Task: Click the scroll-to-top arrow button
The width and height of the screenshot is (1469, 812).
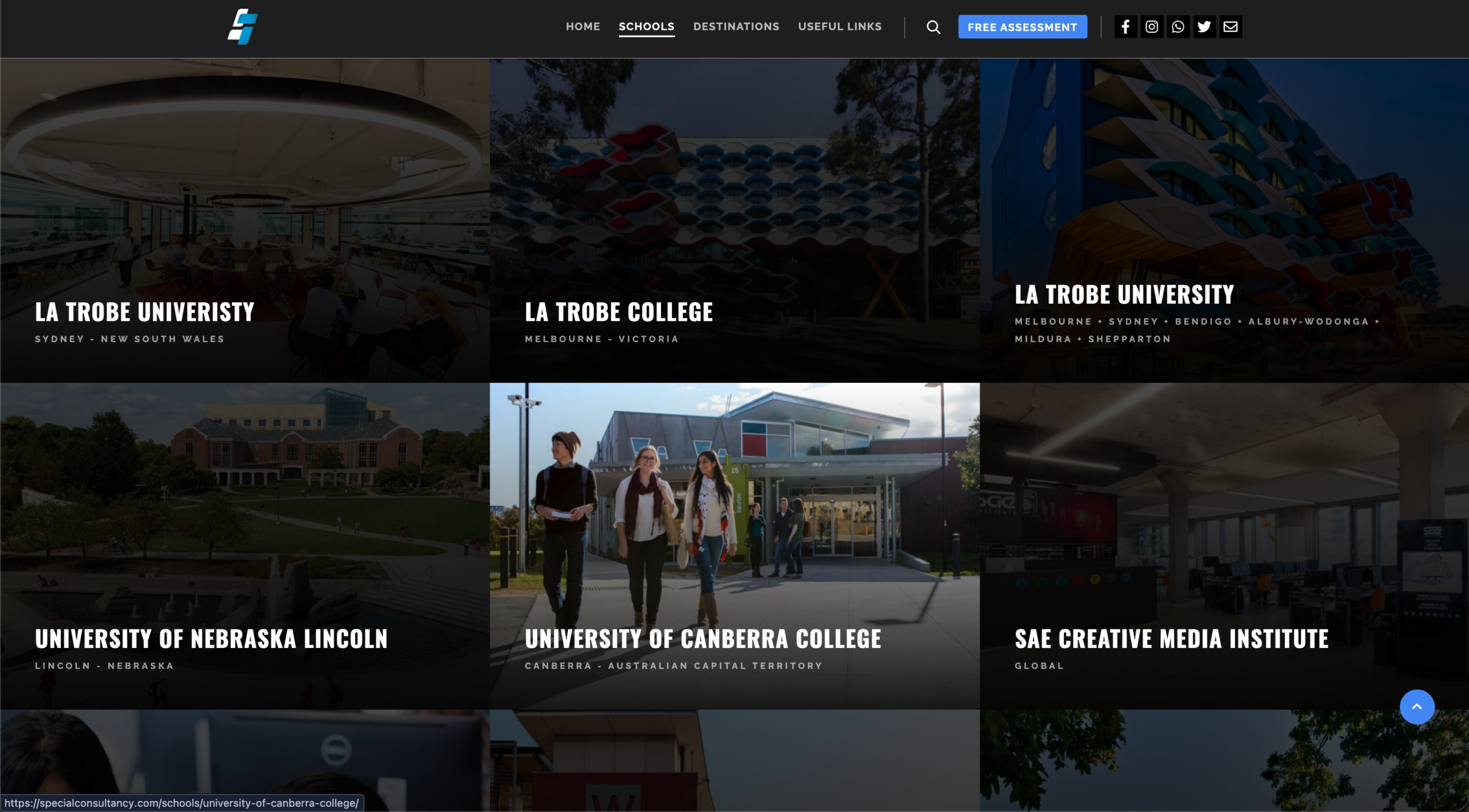Action: (x=1417, y=706)
